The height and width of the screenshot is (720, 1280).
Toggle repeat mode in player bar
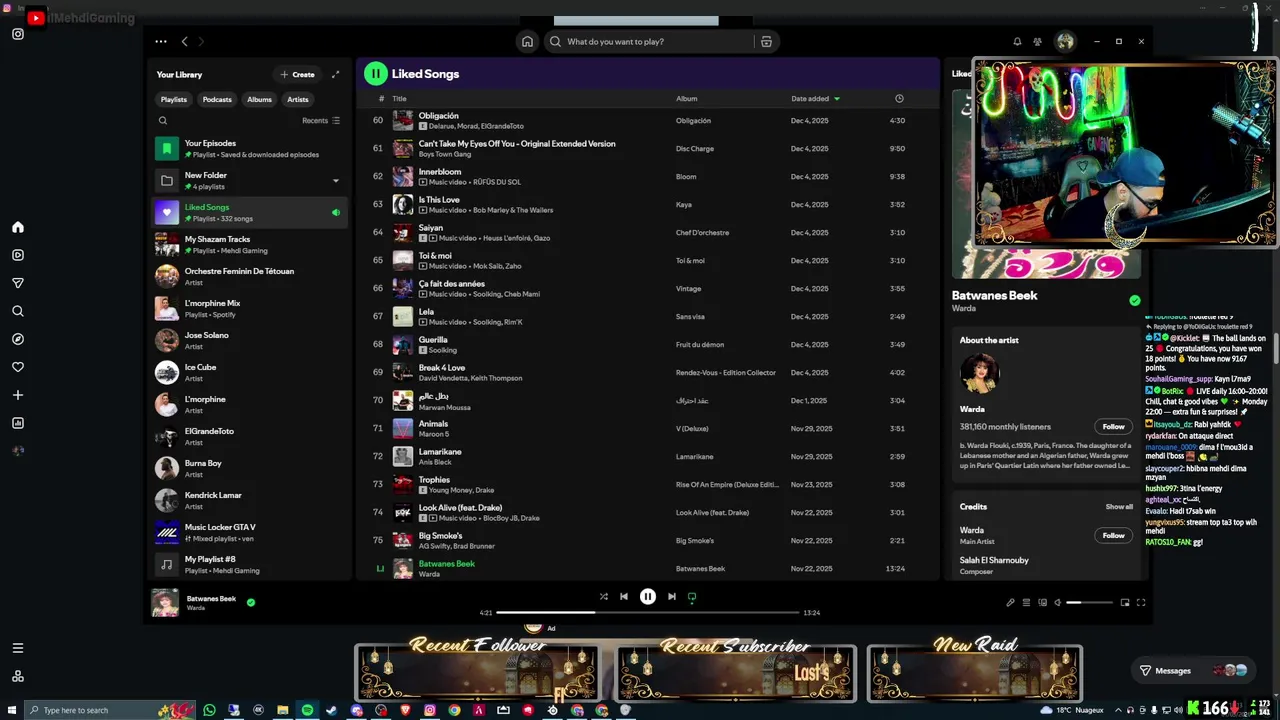(691, 597)
